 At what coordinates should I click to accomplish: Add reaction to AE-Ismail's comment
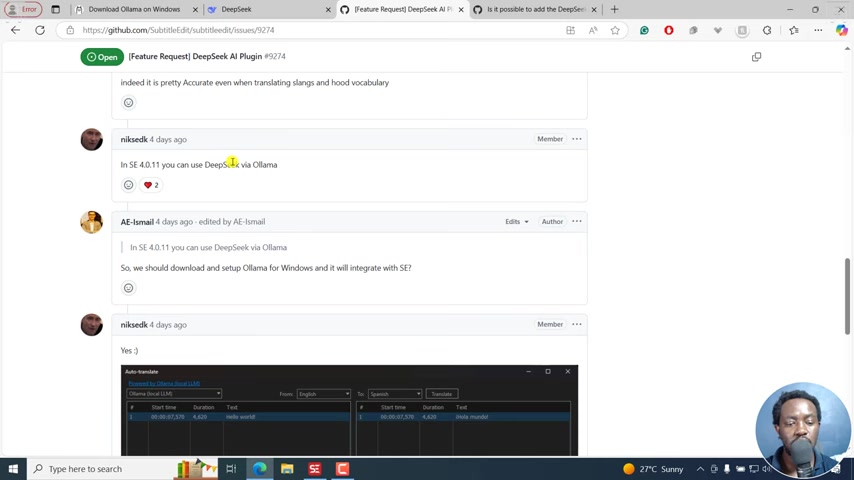click(129, 288)
